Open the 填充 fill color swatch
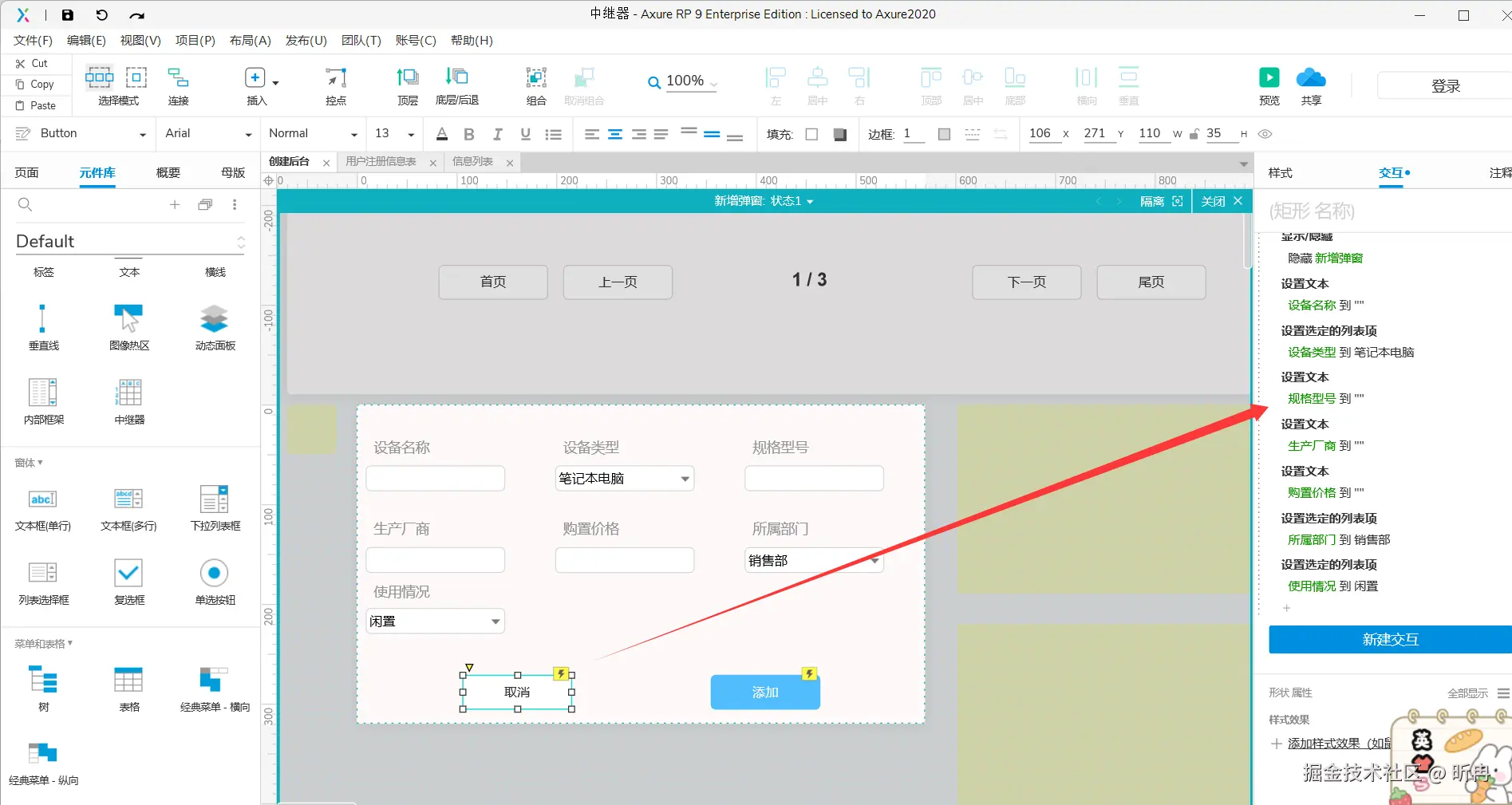Screen dimensions: 1512x805 811,134
